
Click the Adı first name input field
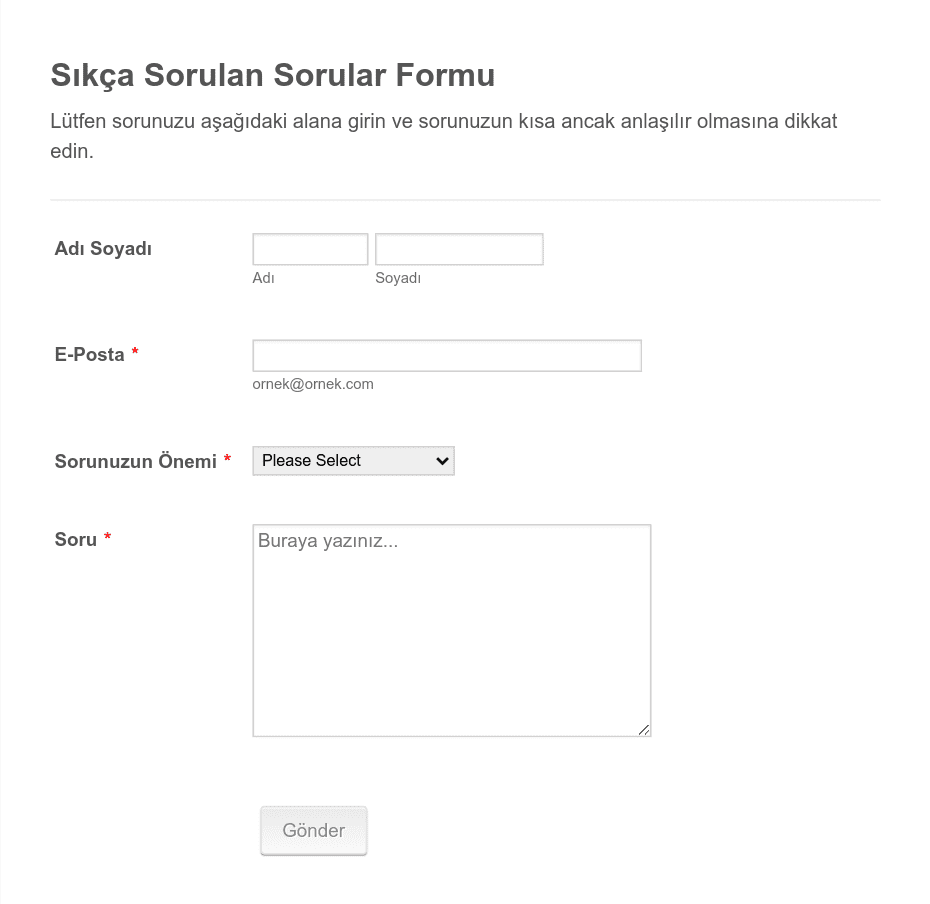(310, 249)
